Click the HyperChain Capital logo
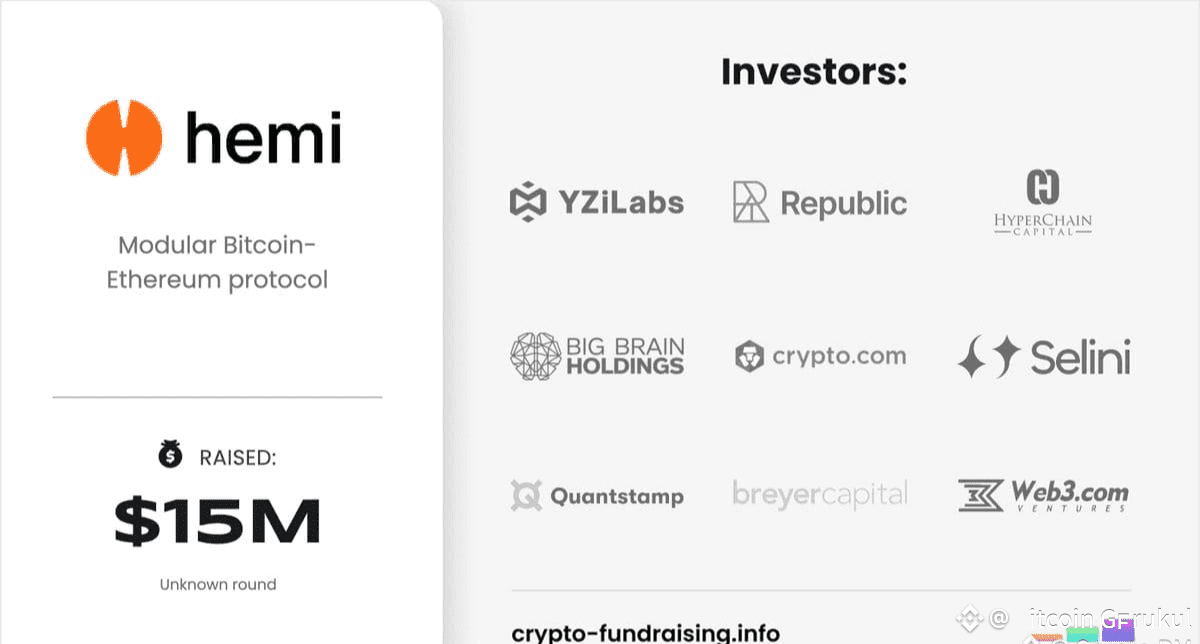 point(1043,204)
